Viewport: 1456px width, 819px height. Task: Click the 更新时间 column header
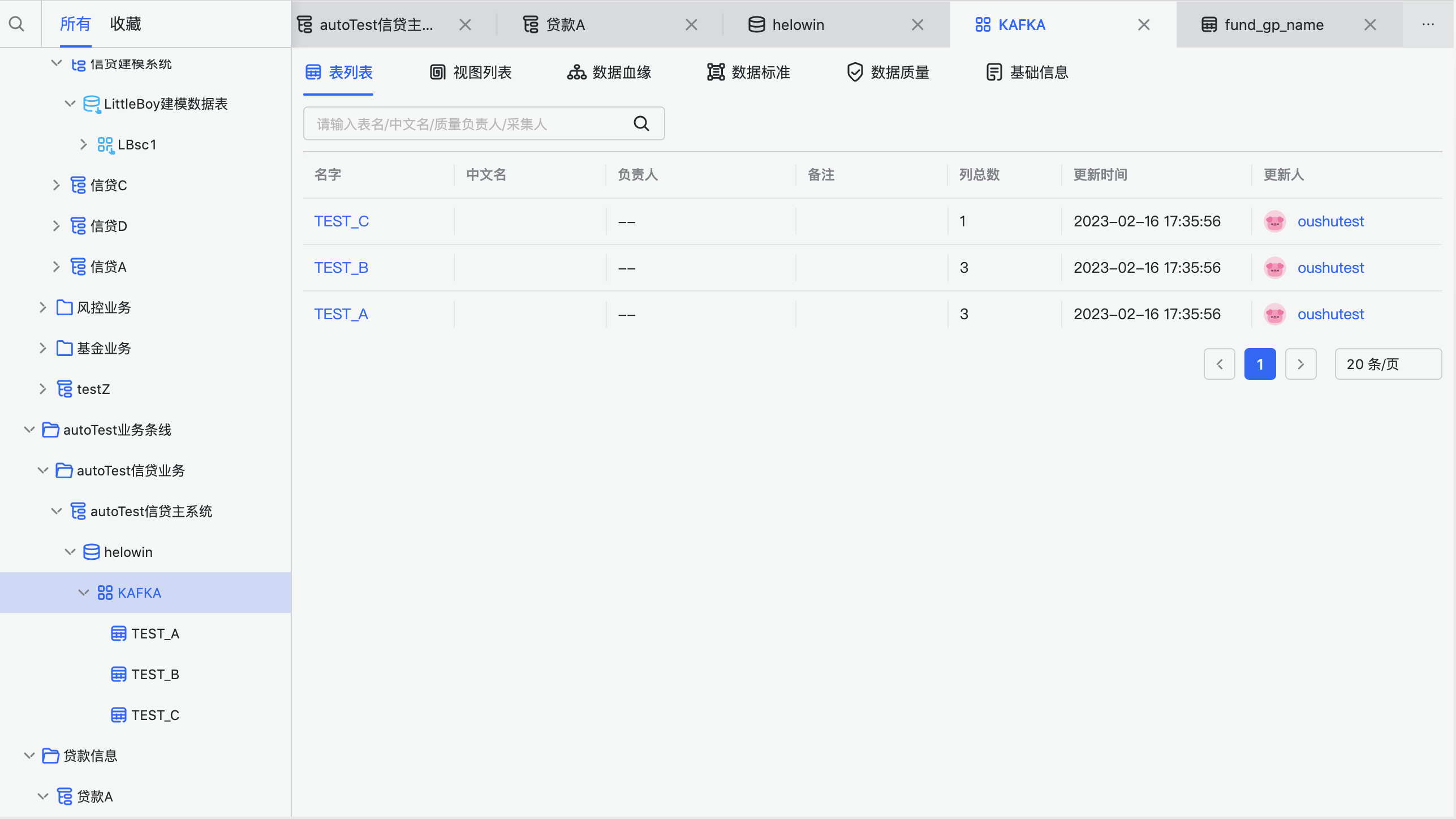pyautogui.click(x=1100, y=175)
